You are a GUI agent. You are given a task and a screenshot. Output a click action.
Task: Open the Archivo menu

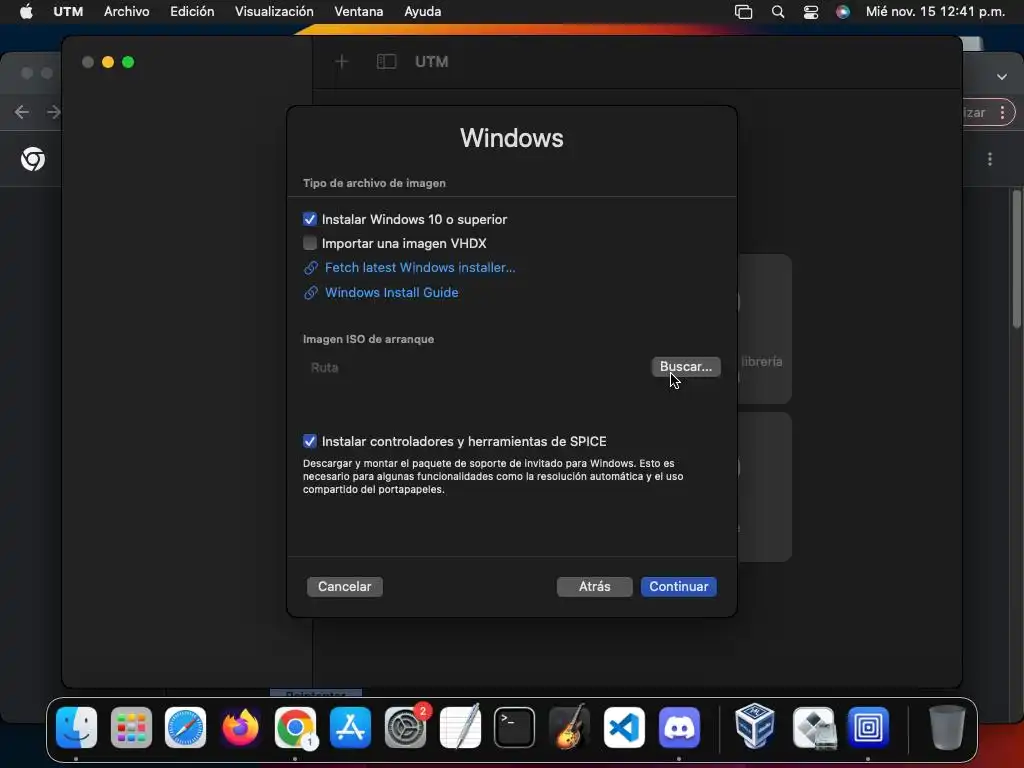127,12
